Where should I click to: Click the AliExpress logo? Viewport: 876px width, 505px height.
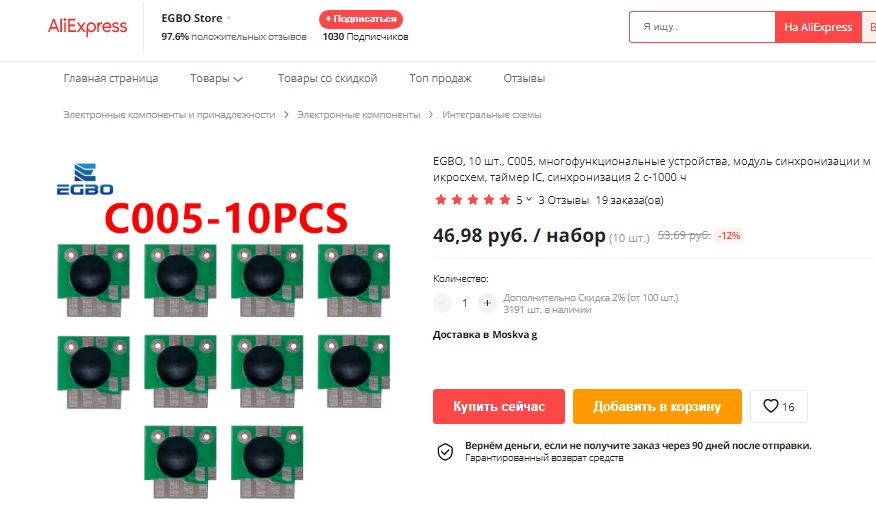(x=87, y=26)
